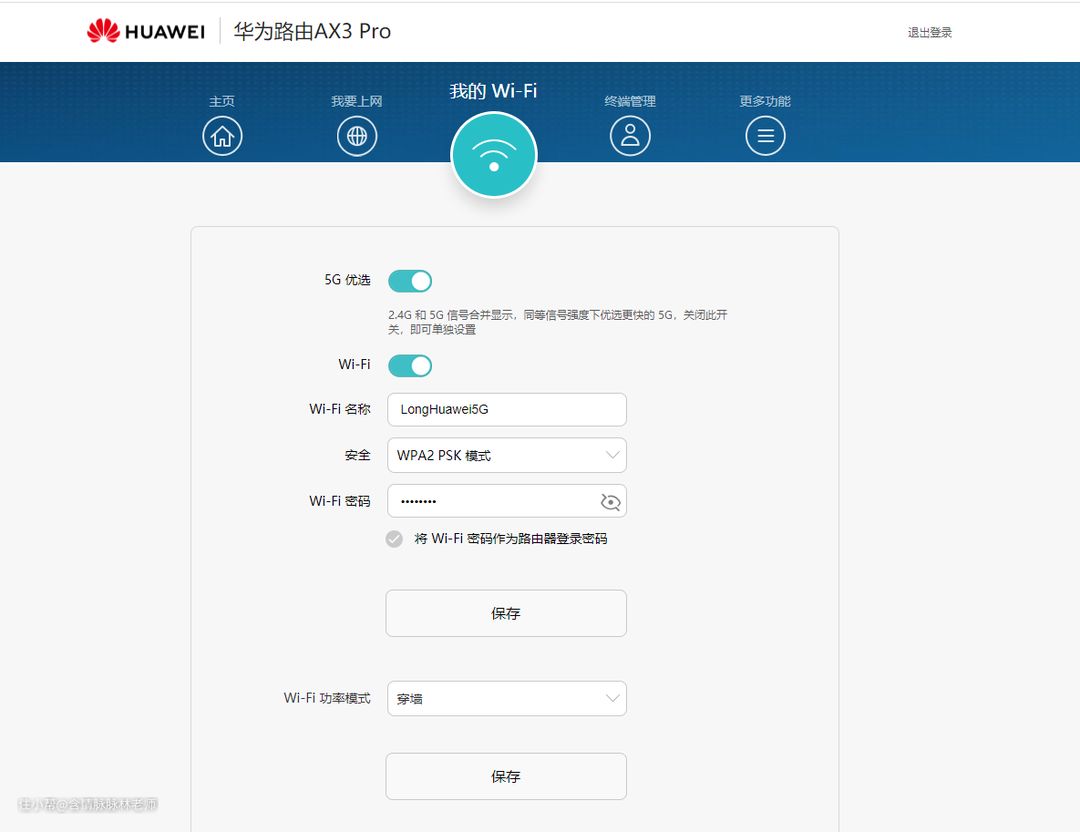Click the large Wi-Fi signal icon
Viewport: 1080px width, 832px height.
pyautogui.click(x=494, y=155)
